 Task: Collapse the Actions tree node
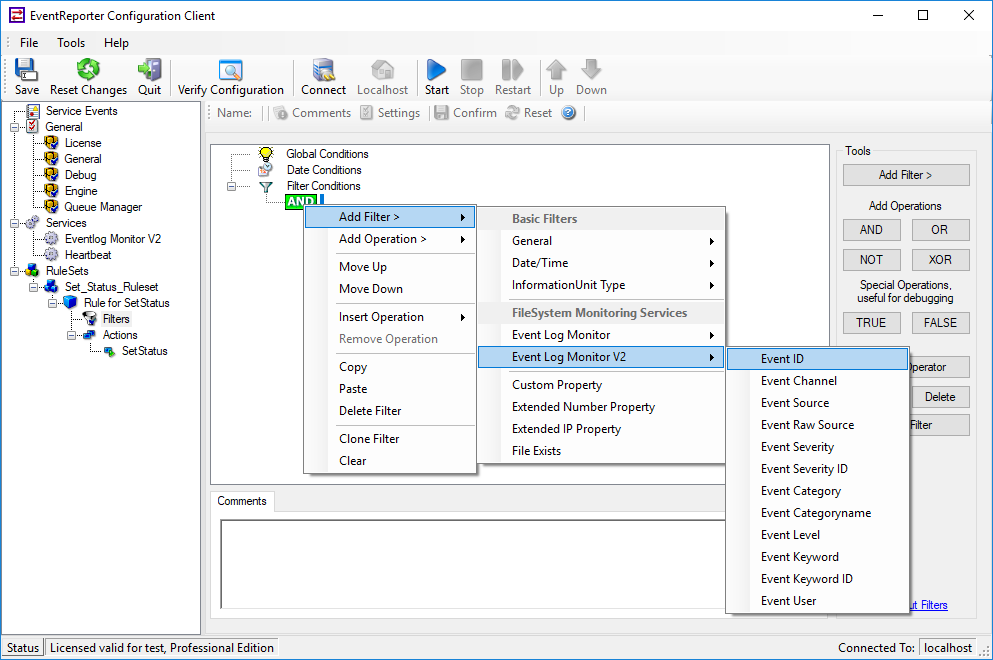72,335
